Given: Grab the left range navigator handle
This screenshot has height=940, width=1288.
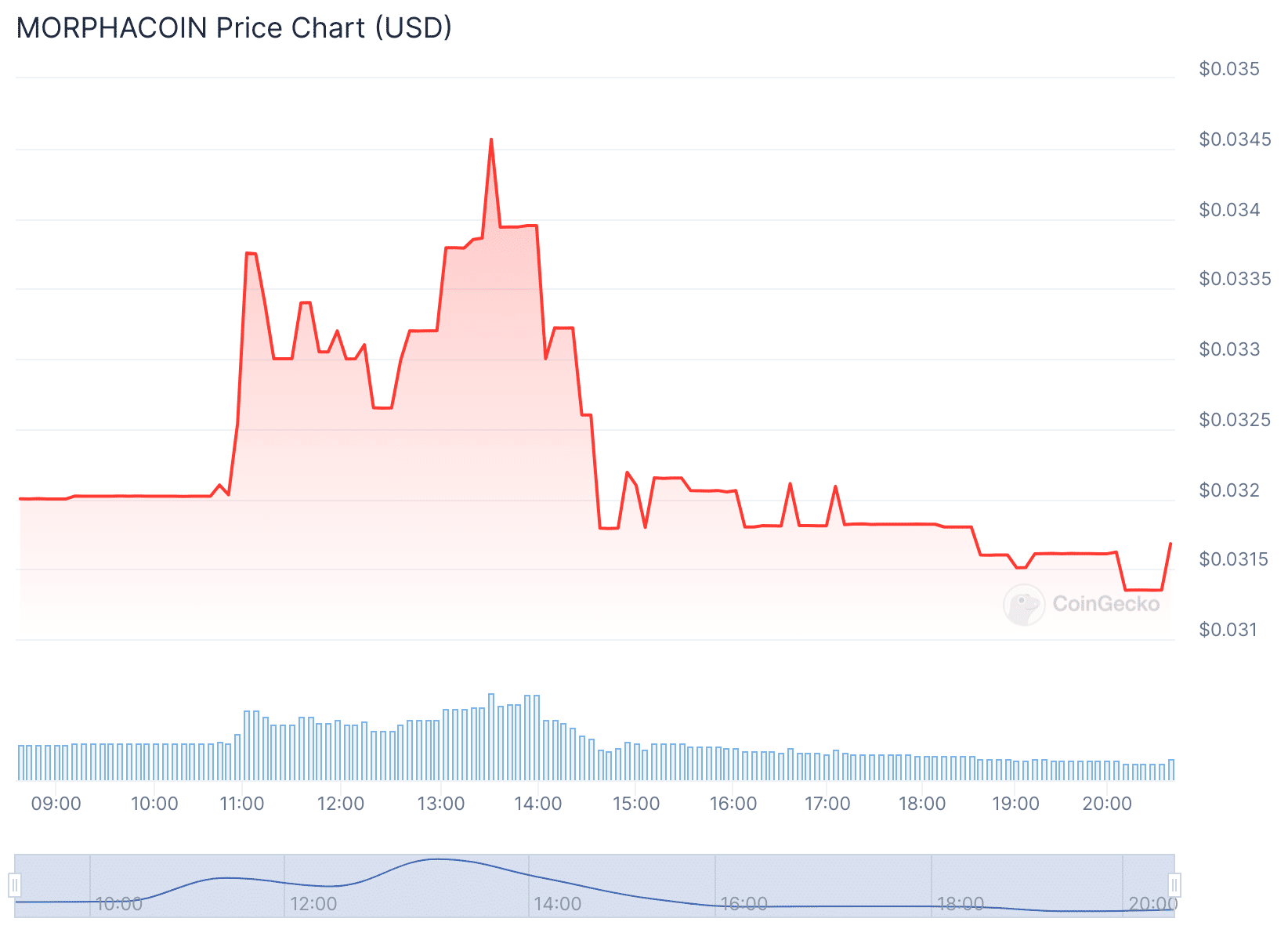Looking at the screenshot, I should click(14, 886).
